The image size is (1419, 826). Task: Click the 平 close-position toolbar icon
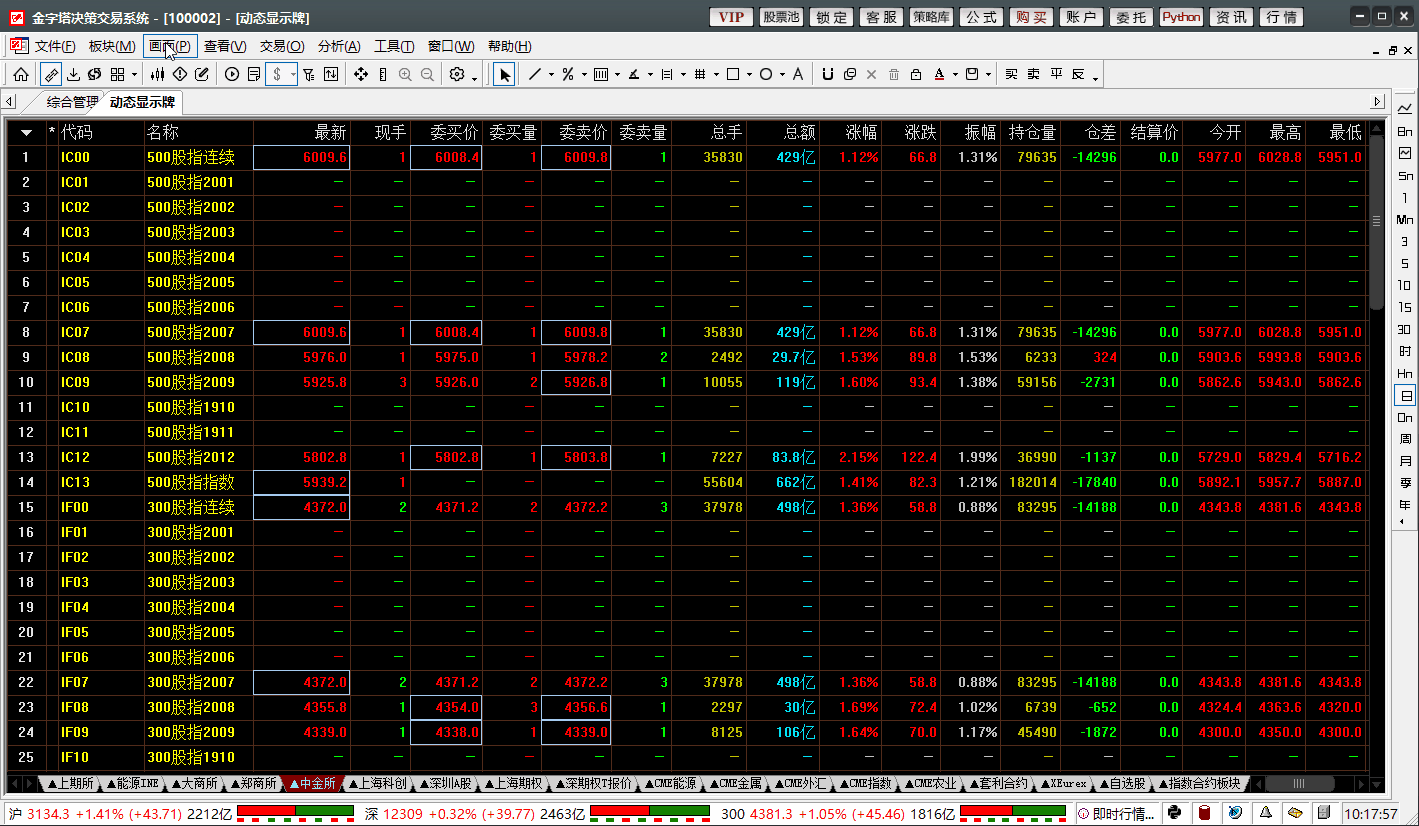pos(1056,74)
